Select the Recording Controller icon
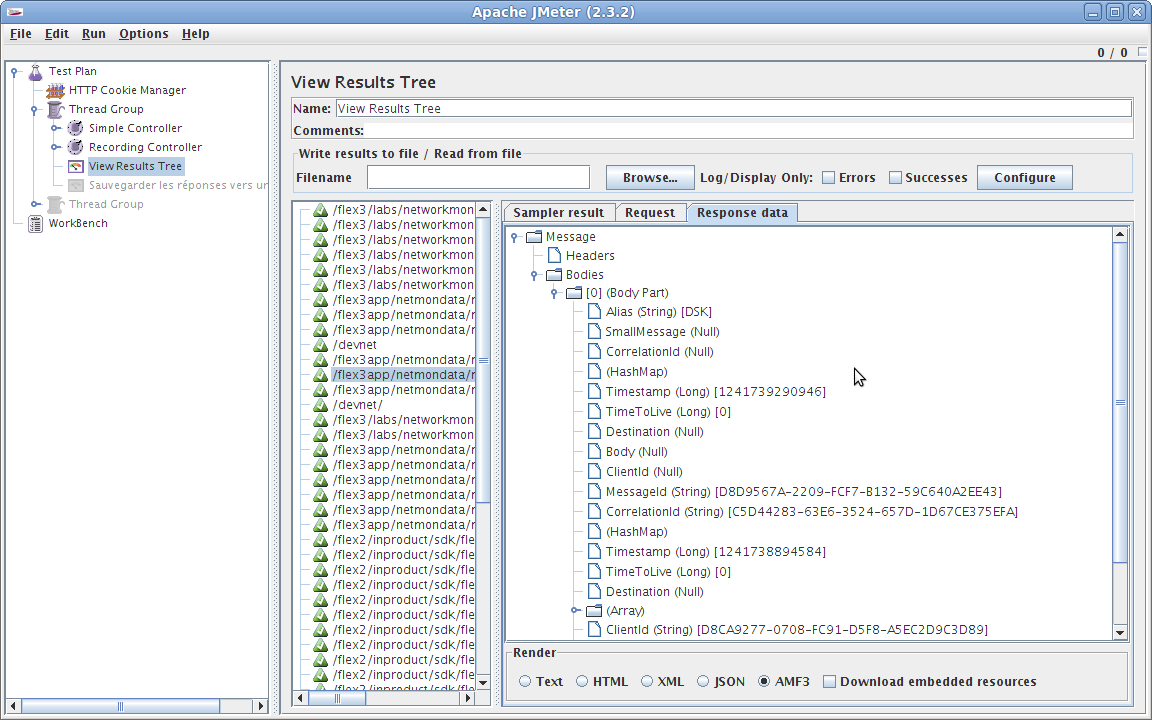Viewport: 1152px width, 720px height. [75, 146]
